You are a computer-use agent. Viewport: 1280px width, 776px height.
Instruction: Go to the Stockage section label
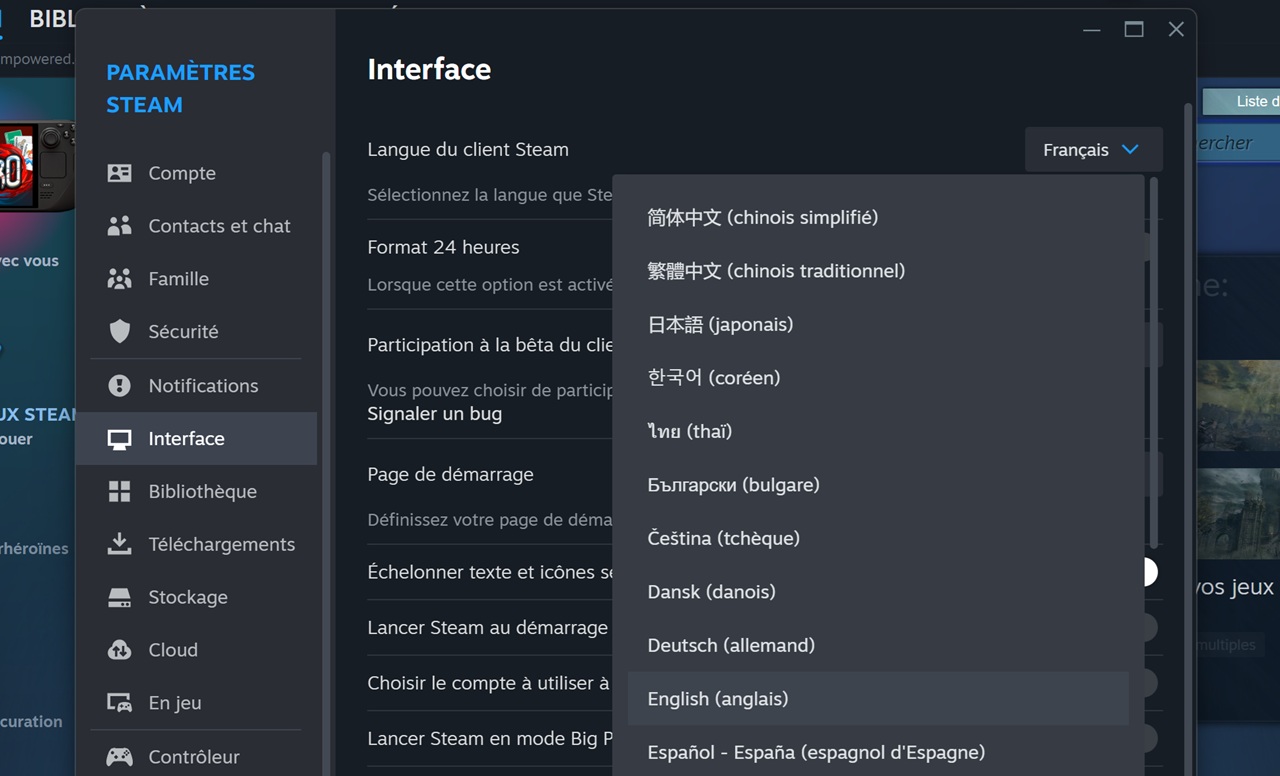[188, 597]
